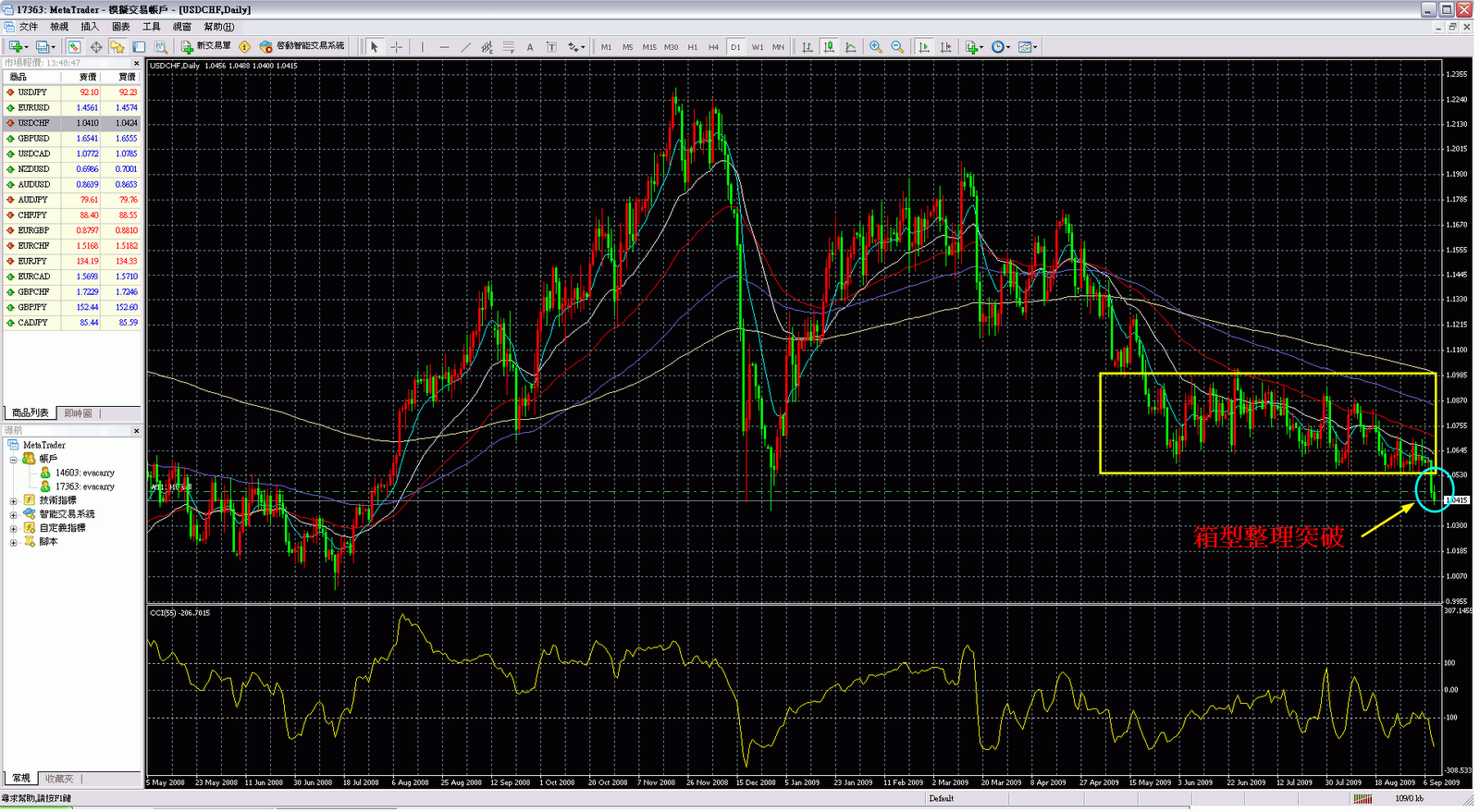Switch chart to M1 timeframe

pyautogui.click(x=606, y=46)
